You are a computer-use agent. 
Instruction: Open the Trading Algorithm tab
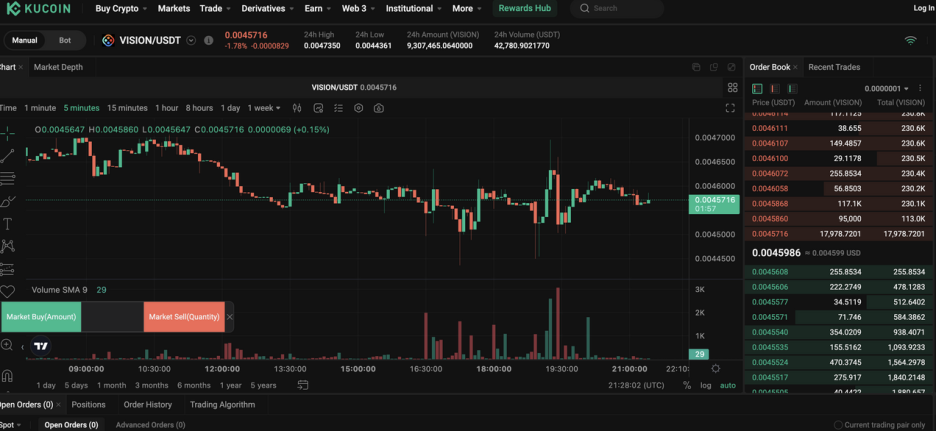[x=222, y=405]
